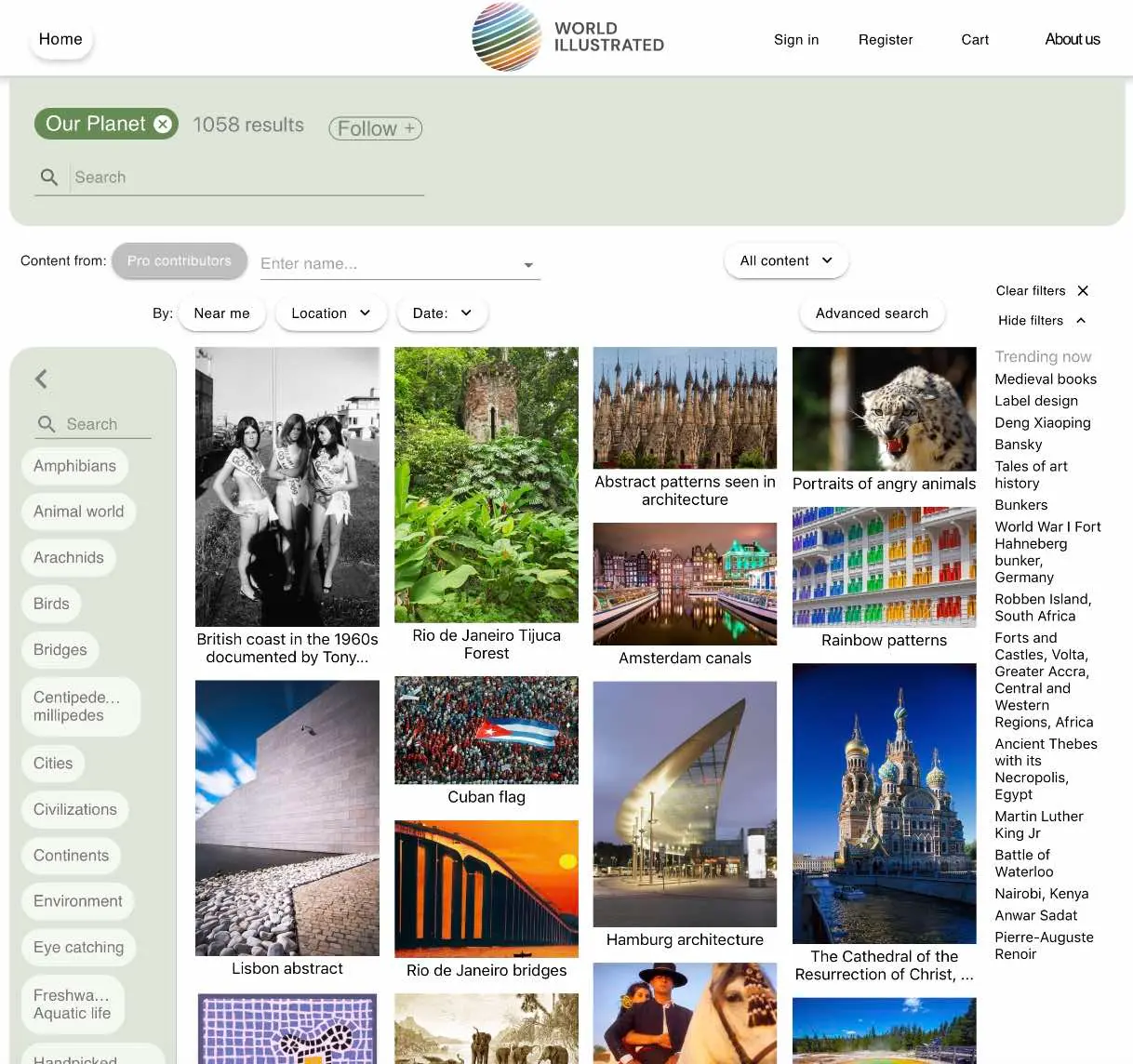Open the Amsterdam canals thumbnail
Viewport: 1133px width, 1064px height.
coord(685,584)
